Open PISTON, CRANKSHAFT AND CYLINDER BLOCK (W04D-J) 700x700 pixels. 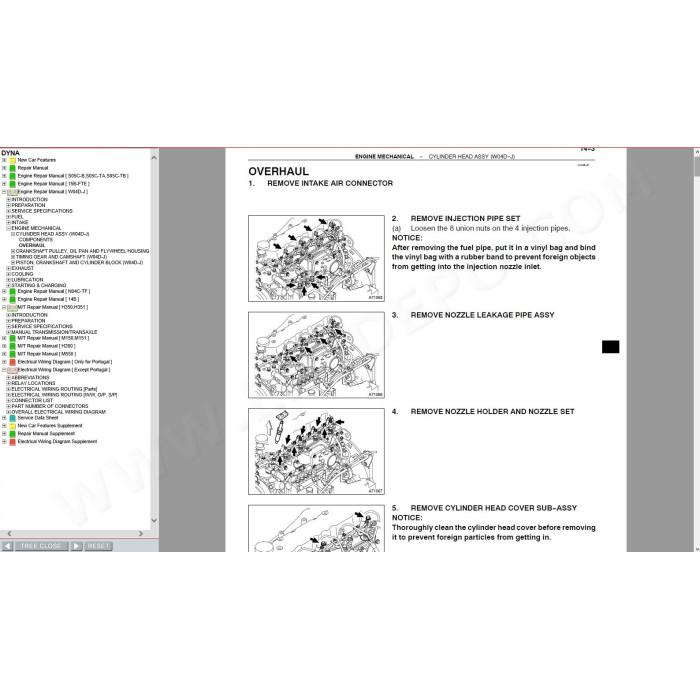[x=79, y=263]
